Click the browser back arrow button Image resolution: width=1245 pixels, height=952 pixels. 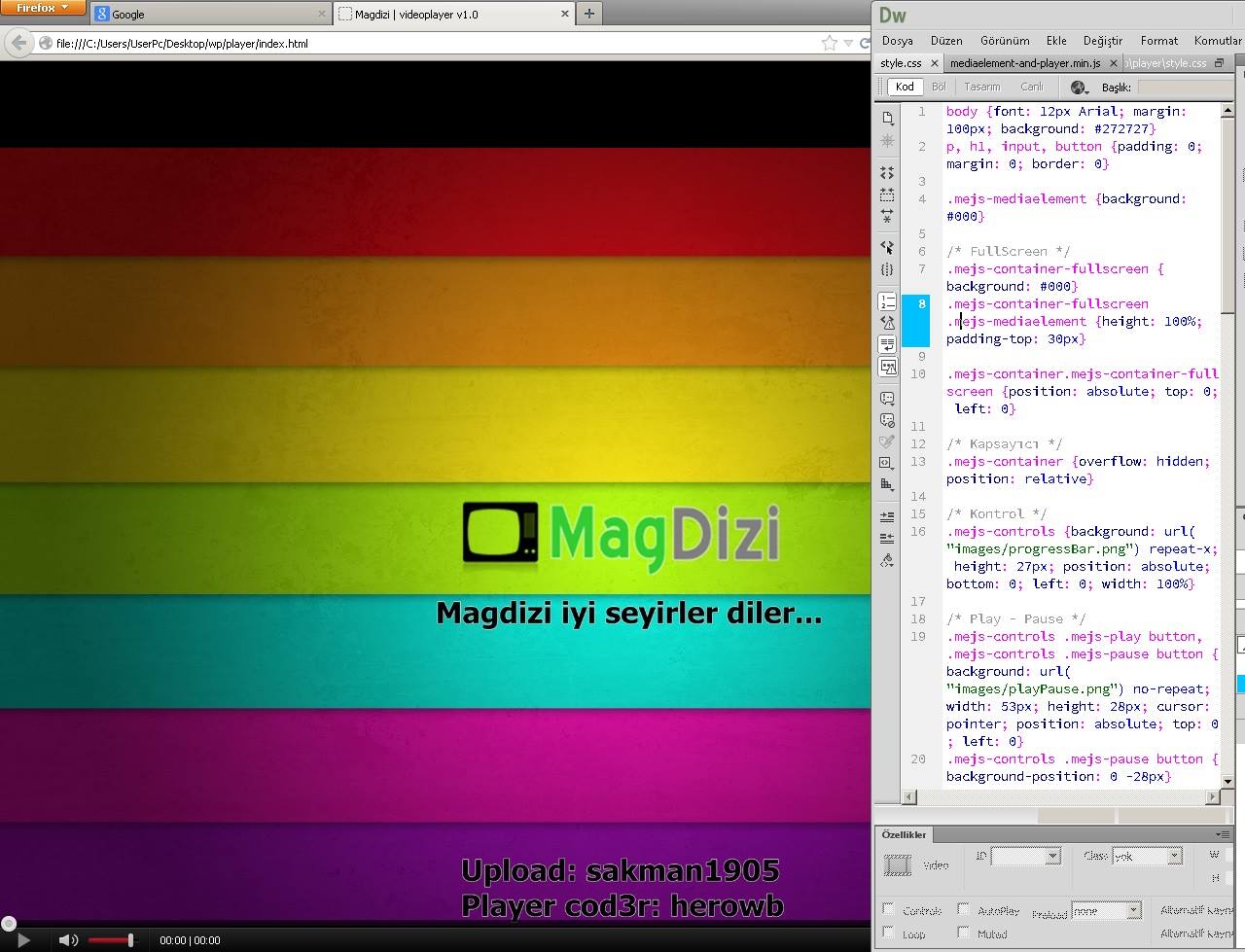[18, 43]
